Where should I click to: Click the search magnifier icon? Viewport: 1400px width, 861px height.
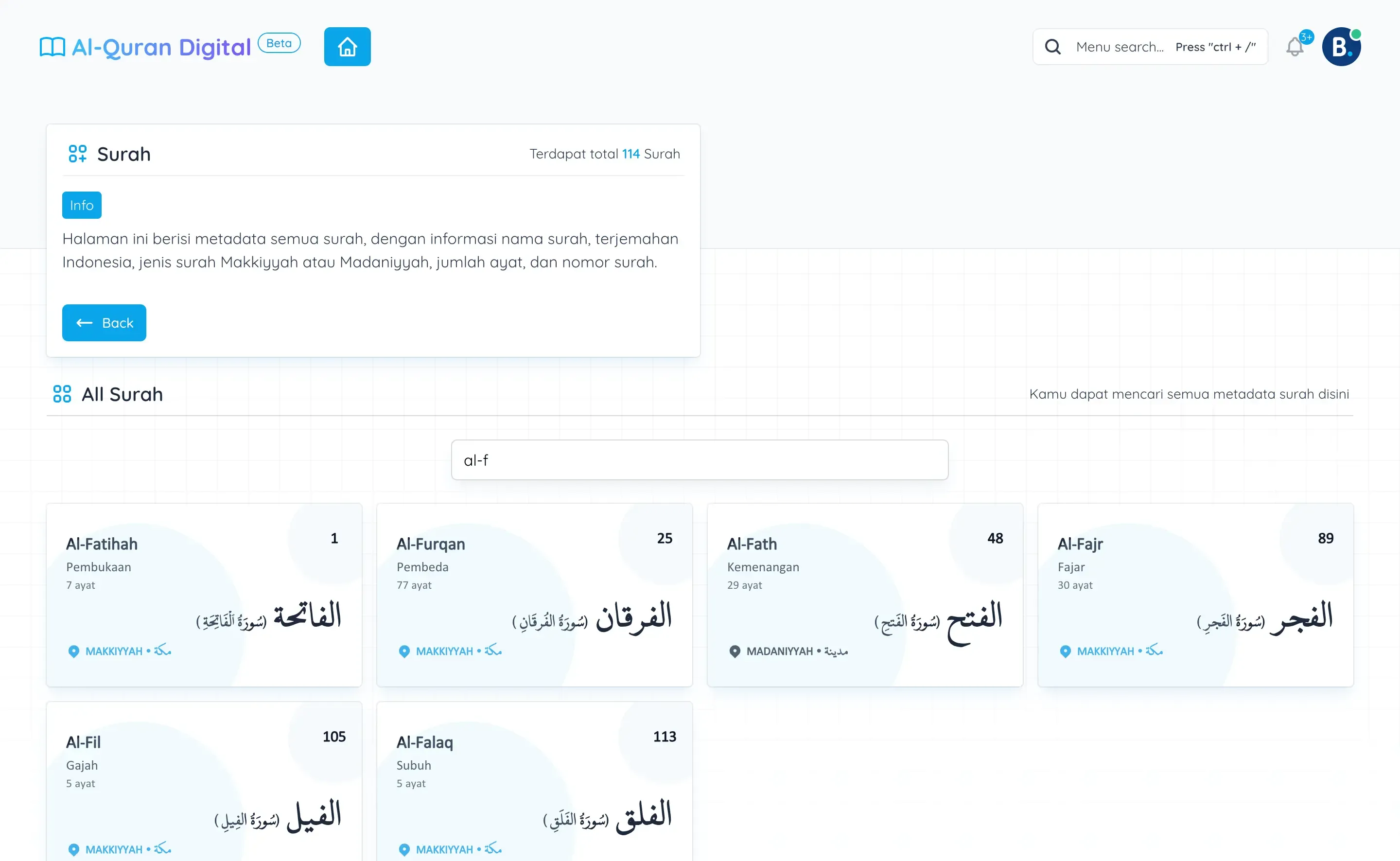[x=1053, y=47]
